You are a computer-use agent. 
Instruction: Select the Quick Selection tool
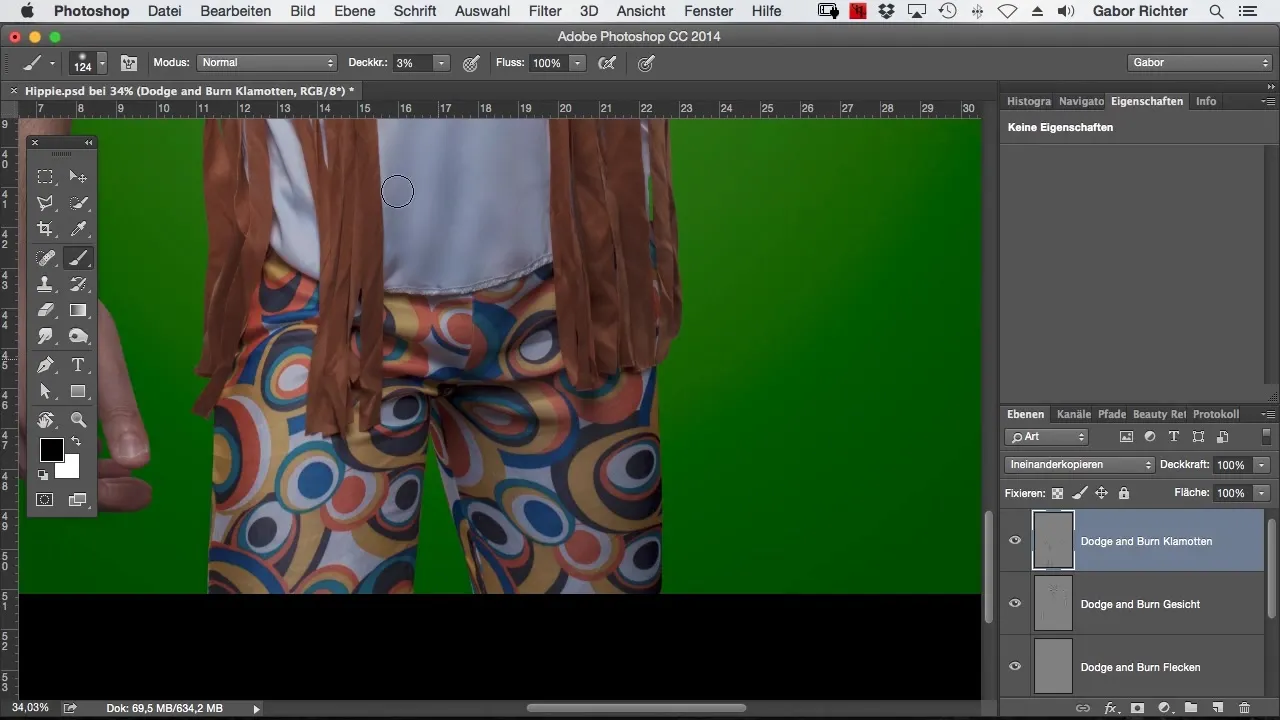78,203
